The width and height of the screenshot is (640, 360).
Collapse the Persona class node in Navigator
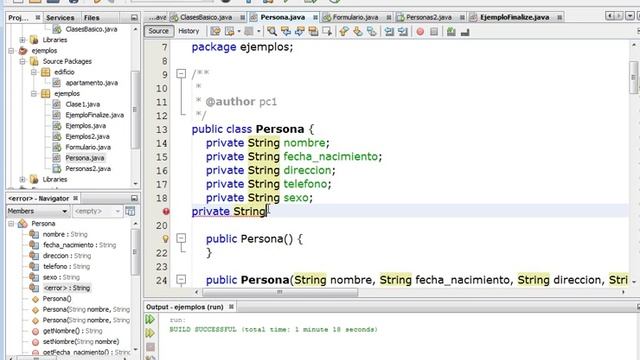point(11,224)
